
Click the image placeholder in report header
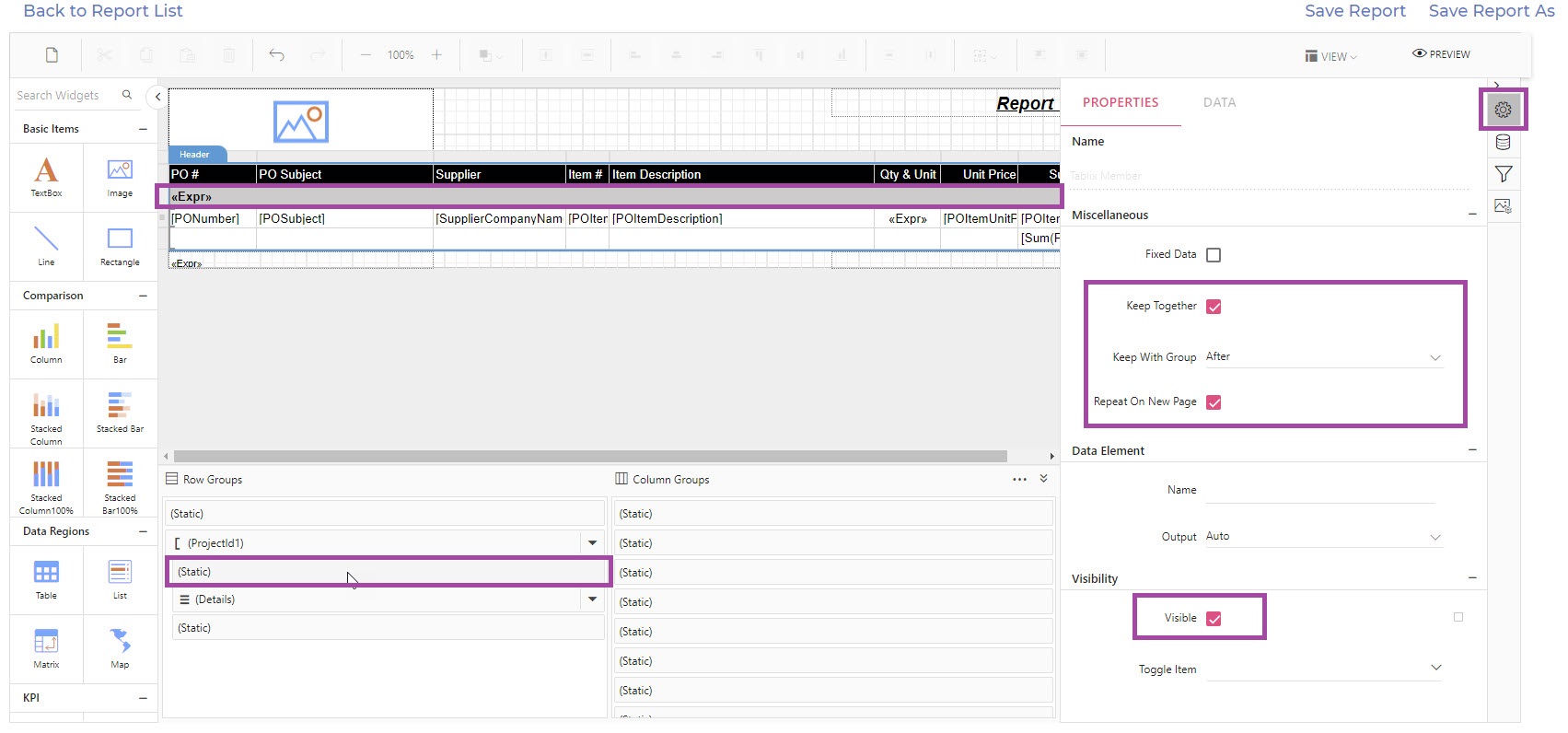[x=300, y=122]
